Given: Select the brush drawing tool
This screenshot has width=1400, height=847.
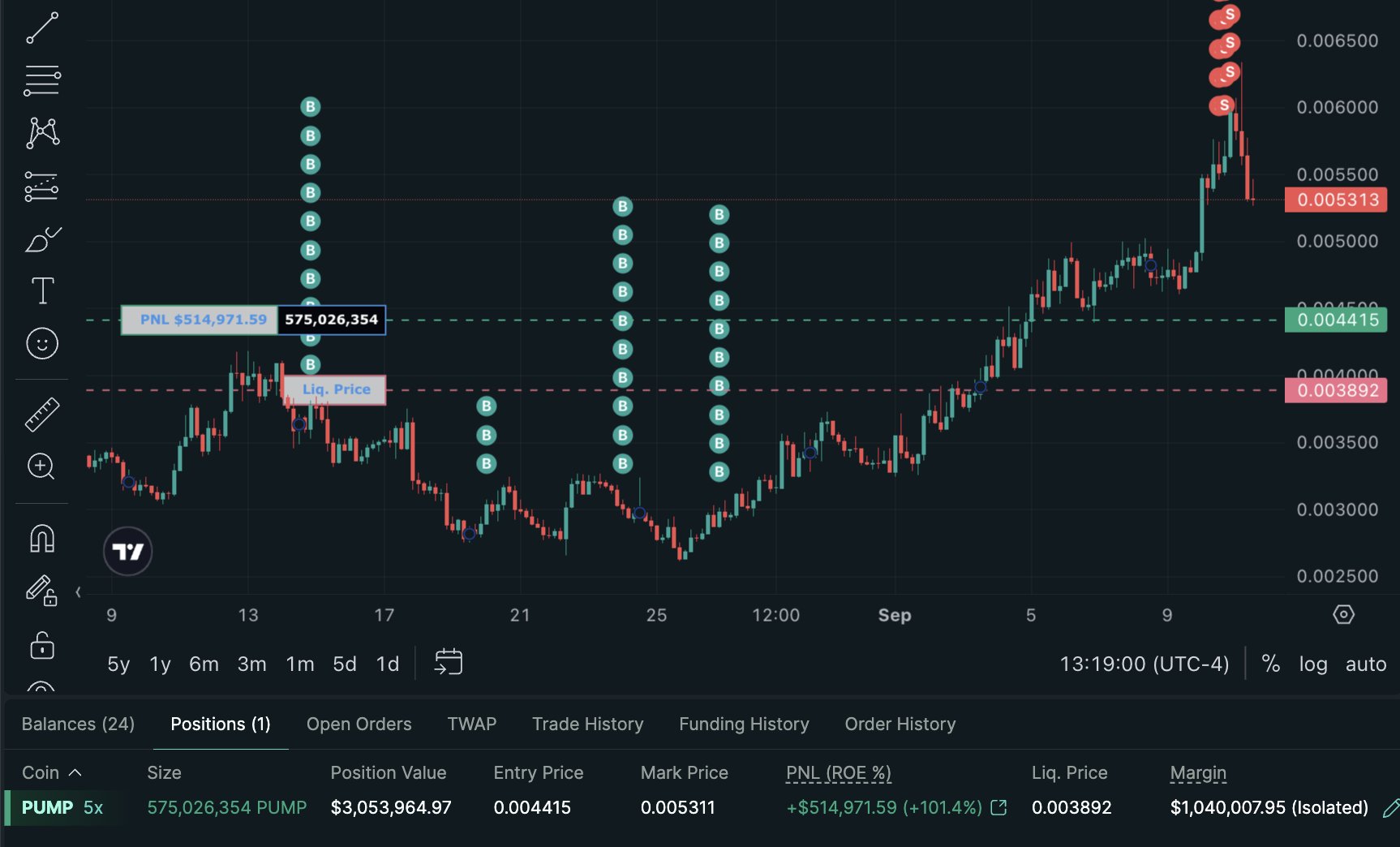Looking at the screenshot, I should tap(42, 239).
